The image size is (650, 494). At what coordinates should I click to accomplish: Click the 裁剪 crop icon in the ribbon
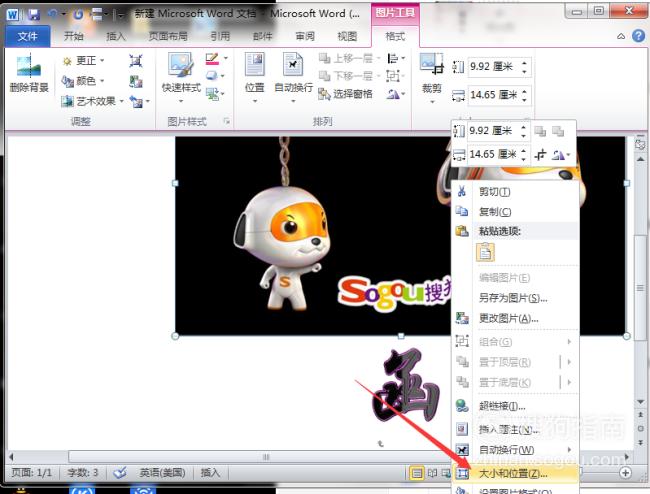(x=432, y=65)
